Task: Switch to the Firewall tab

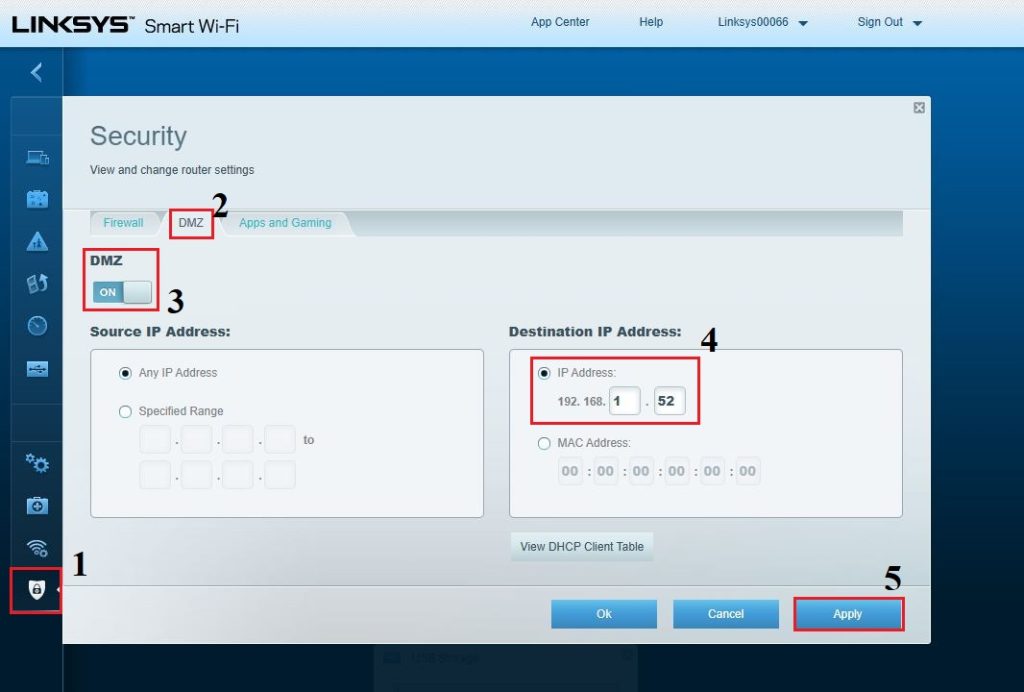Action: coord(123,223)
